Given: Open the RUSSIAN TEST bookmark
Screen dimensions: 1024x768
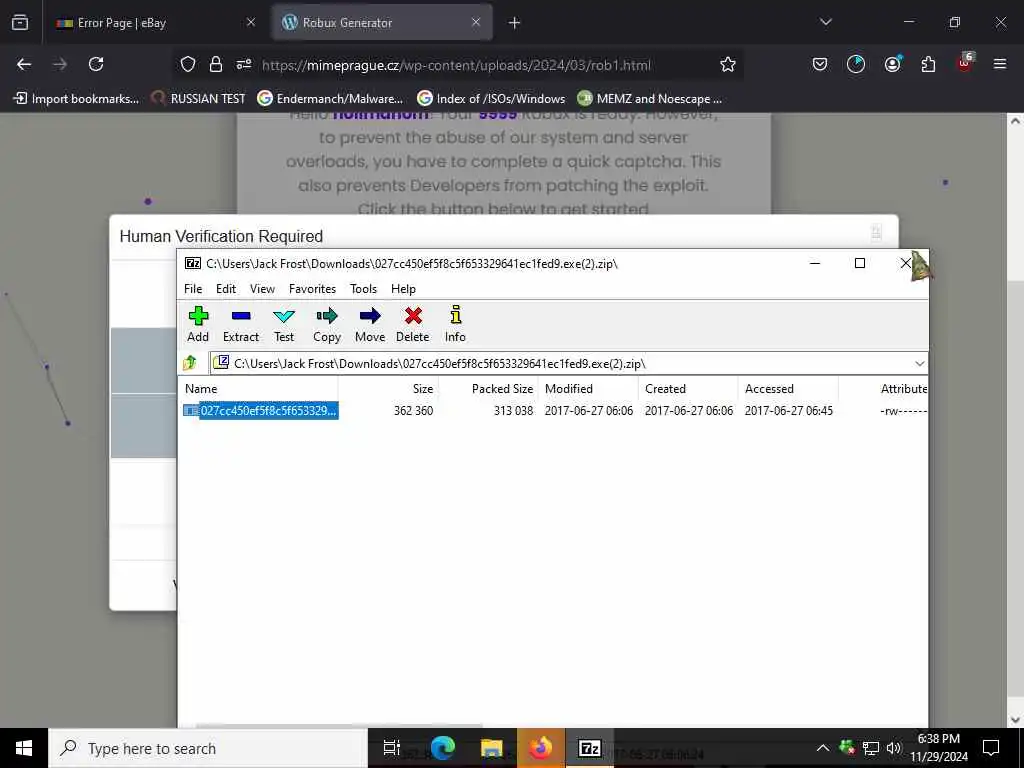Looking at the screenshot, I should pos(198,99).
